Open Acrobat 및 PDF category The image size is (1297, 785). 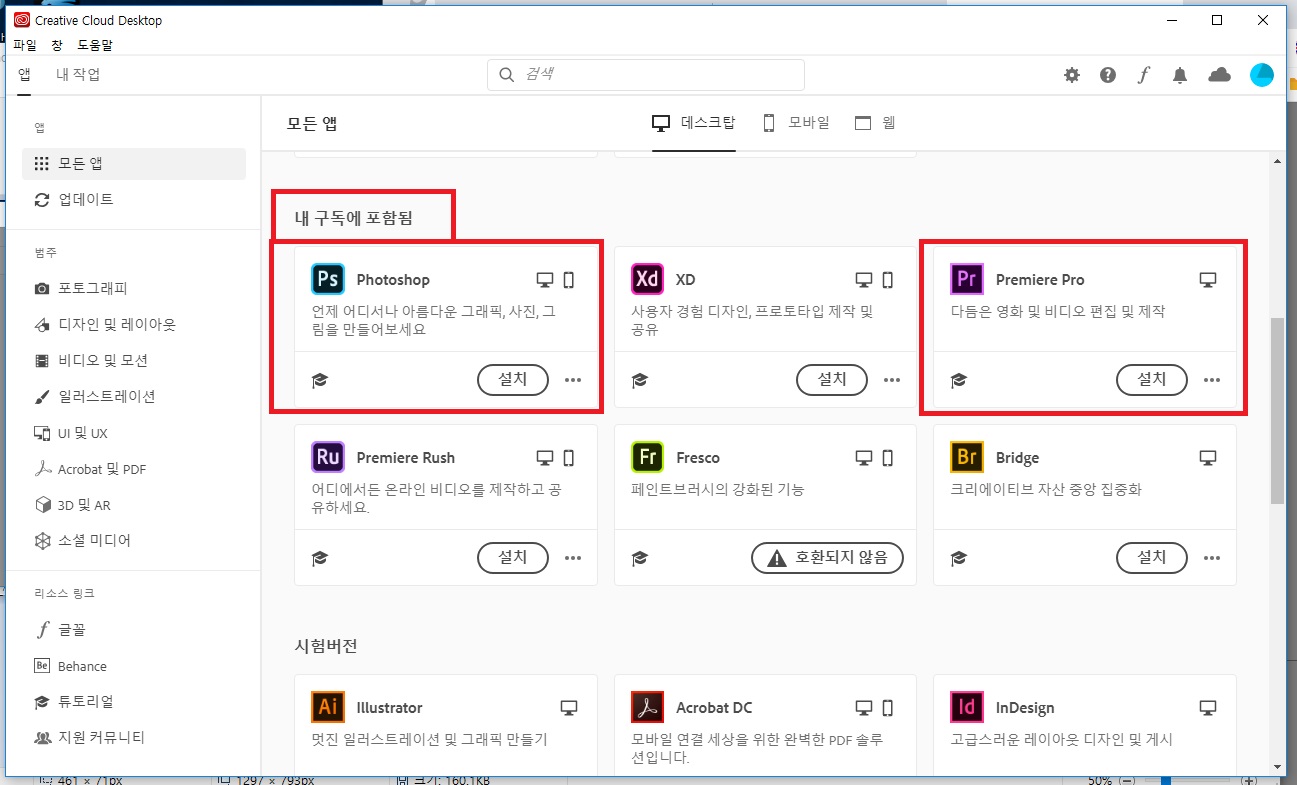[134, 469]
